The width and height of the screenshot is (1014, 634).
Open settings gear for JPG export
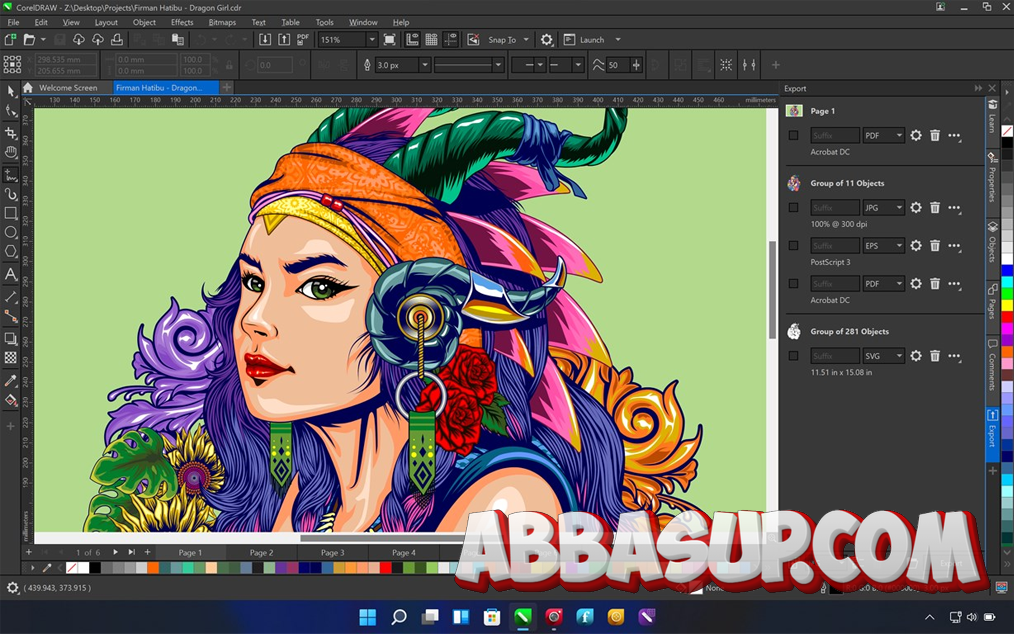[x=916, y=207]
